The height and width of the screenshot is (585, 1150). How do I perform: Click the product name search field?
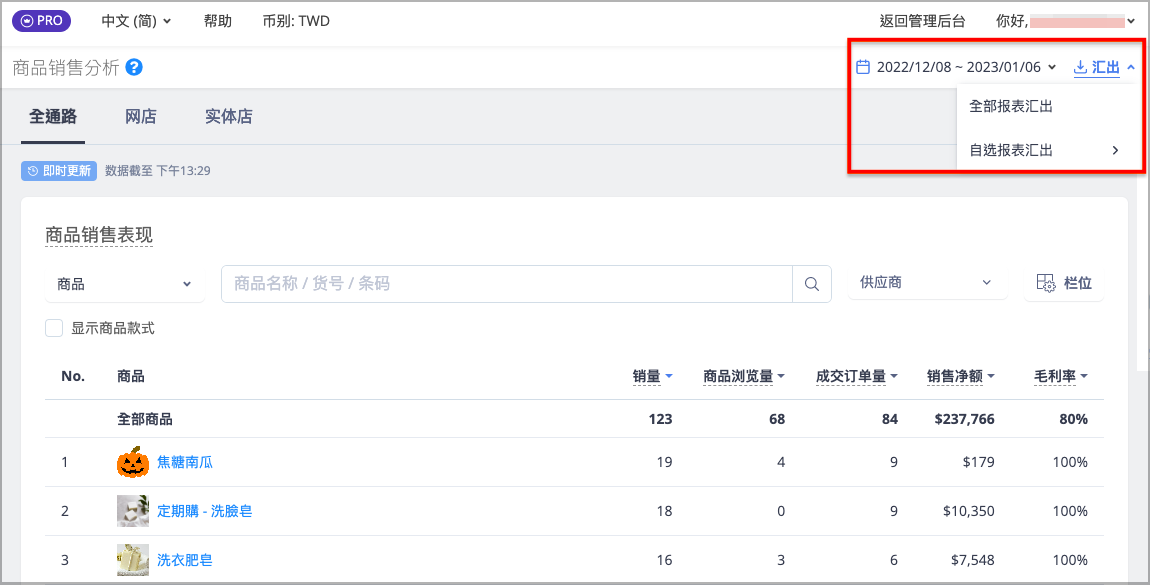pos(507,284)
